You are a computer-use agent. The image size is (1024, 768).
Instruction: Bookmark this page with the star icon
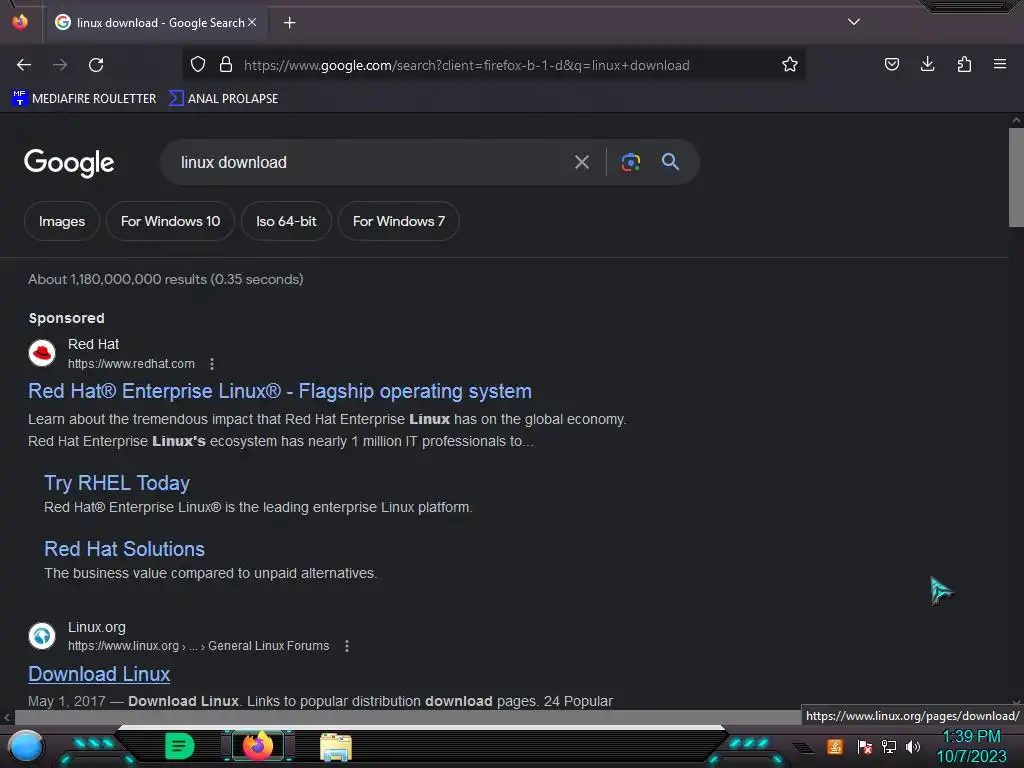click(790, 64)
